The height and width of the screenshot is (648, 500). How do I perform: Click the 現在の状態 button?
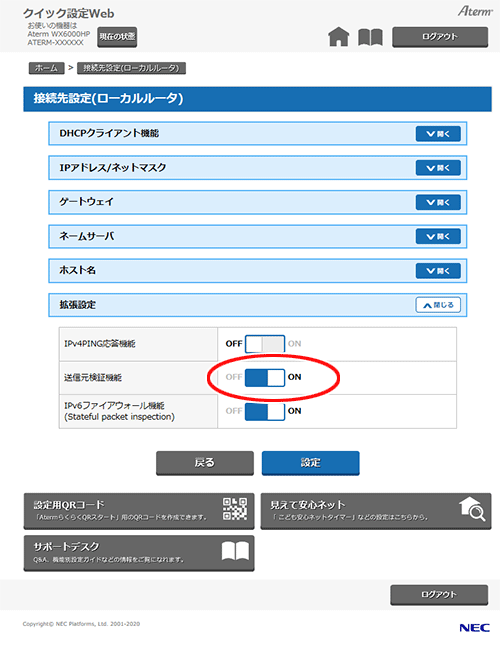click(x=117, y=37)
